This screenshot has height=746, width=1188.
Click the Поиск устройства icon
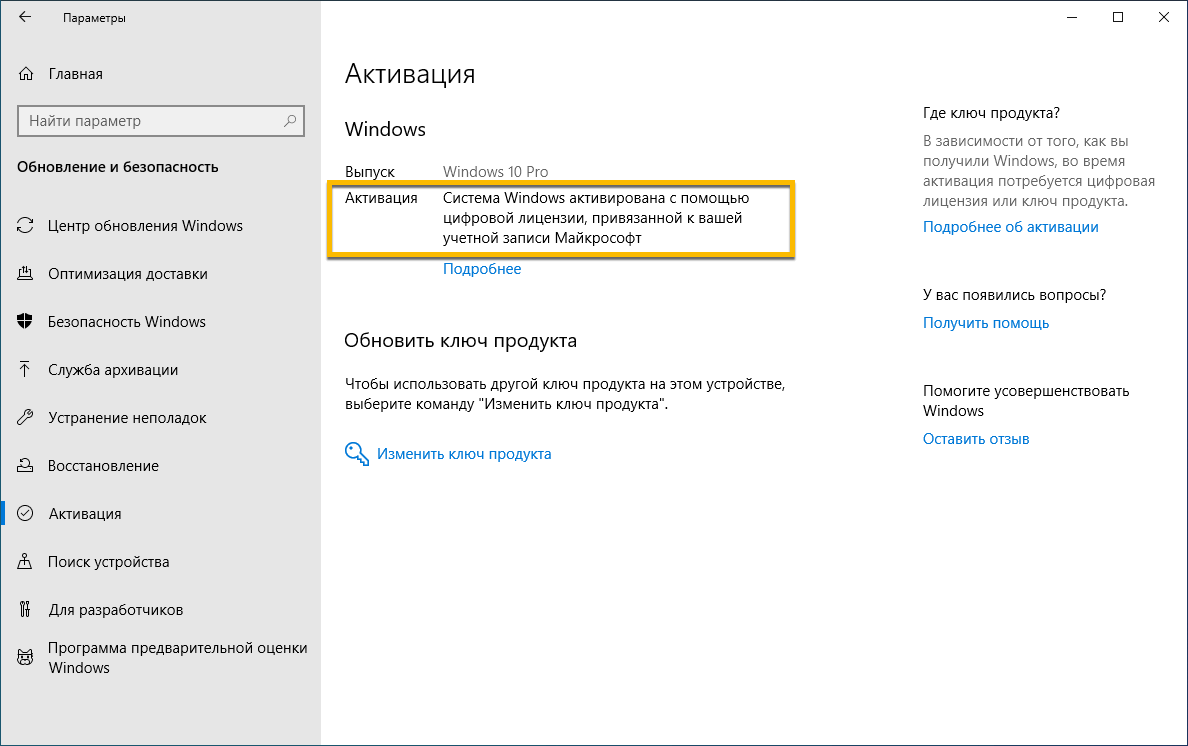coord(26,562)
